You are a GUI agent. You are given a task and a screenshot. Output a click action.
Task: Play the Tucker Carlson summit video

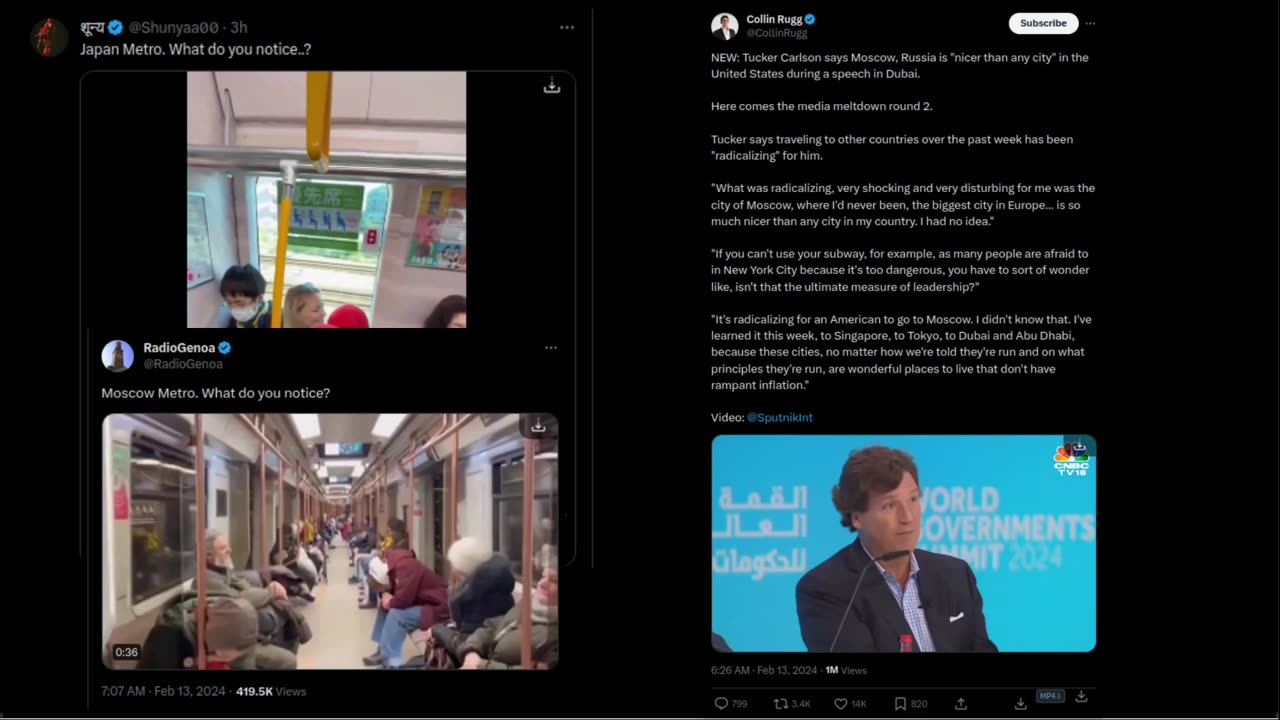pyautogui.click(x=903, y=543)
